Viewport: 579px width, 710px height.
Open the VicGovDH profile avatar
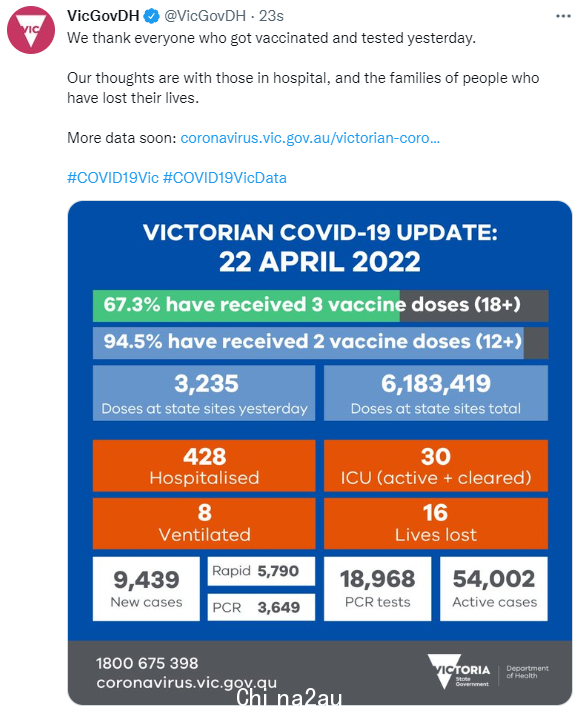tap(31, 30)
